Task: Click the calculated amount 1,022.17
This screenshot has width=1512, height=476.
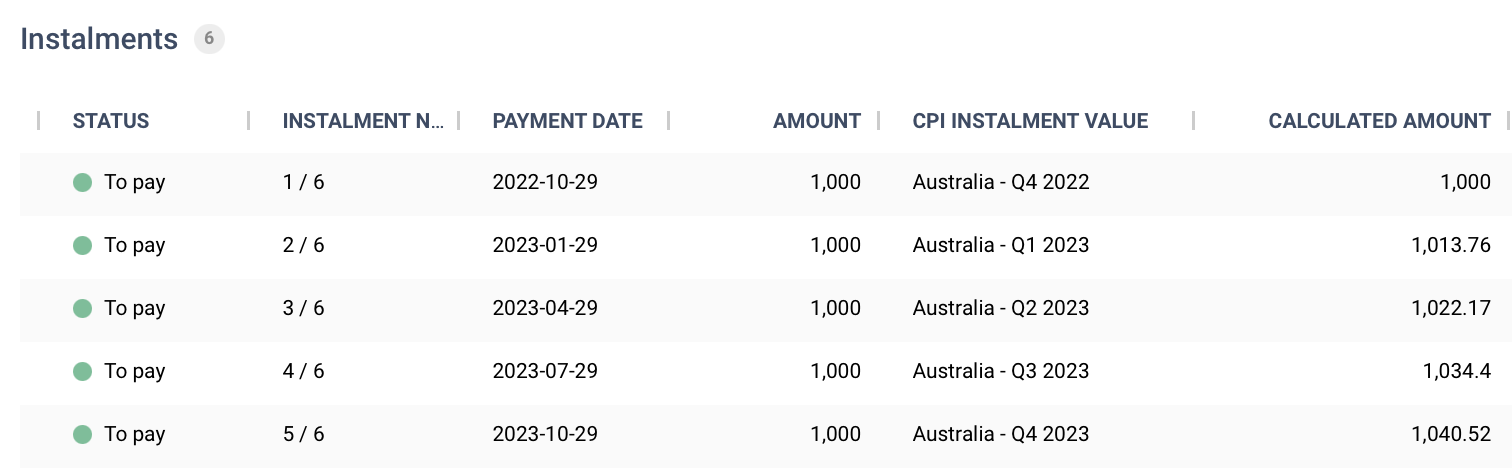Action: click(x=1451, y=308)
